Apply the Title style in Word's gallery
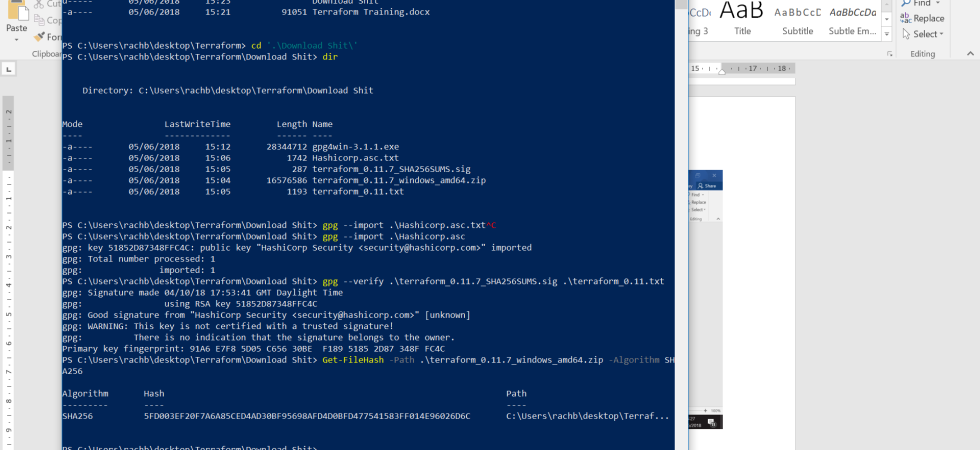Viewport: 980px width, 450px height. pyautogui.click(x=742, y=19)
